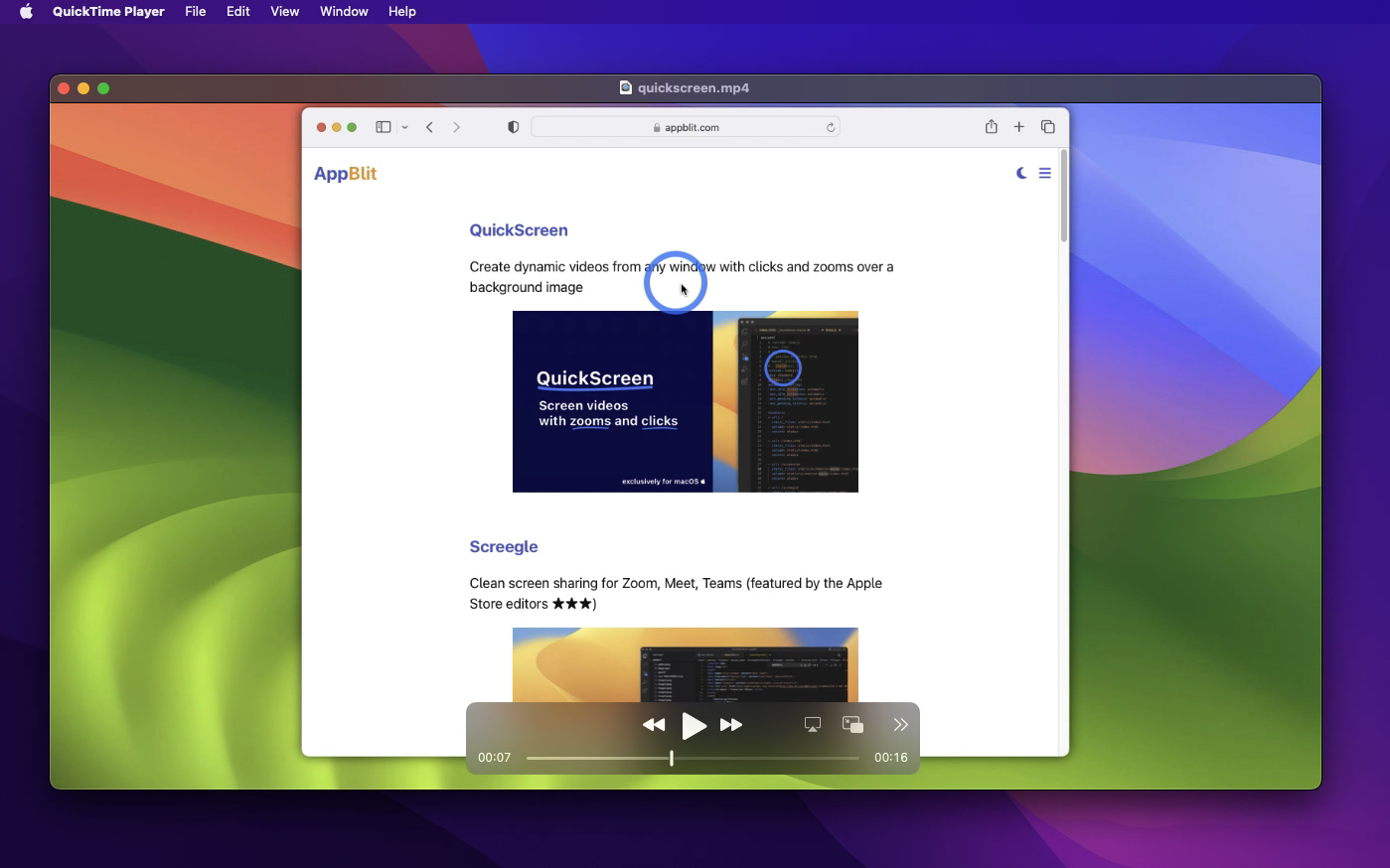1390x868 pixels.
Task: Click the reload icon inside the address bar
Action: point(831,127)
